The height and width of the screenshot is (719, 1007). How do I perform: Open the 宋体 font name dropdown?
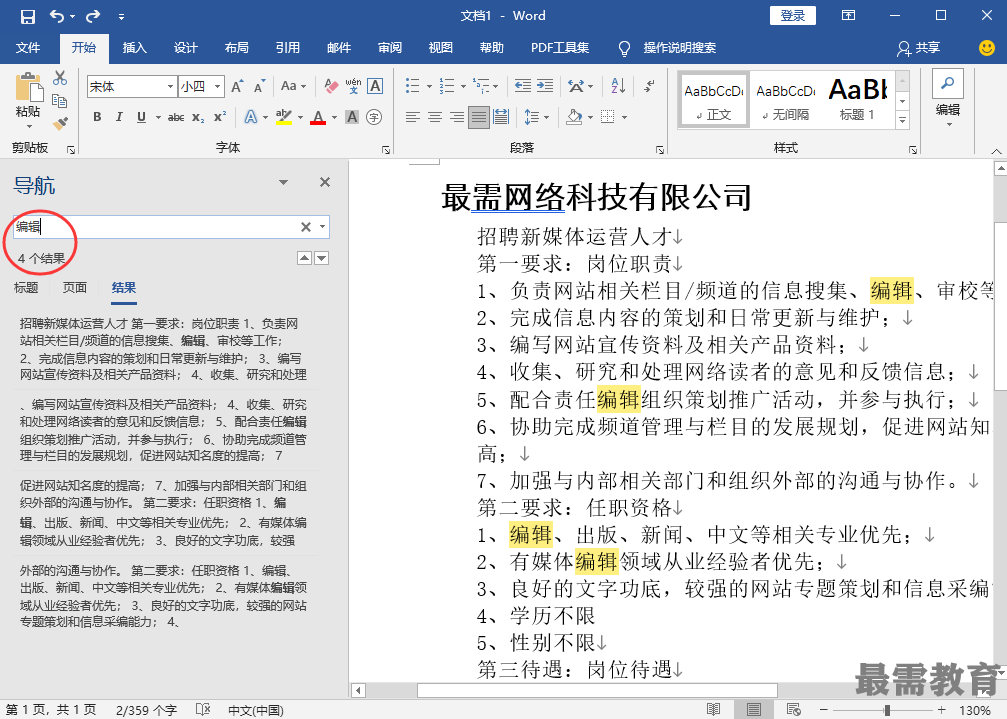tap(170, 87)
